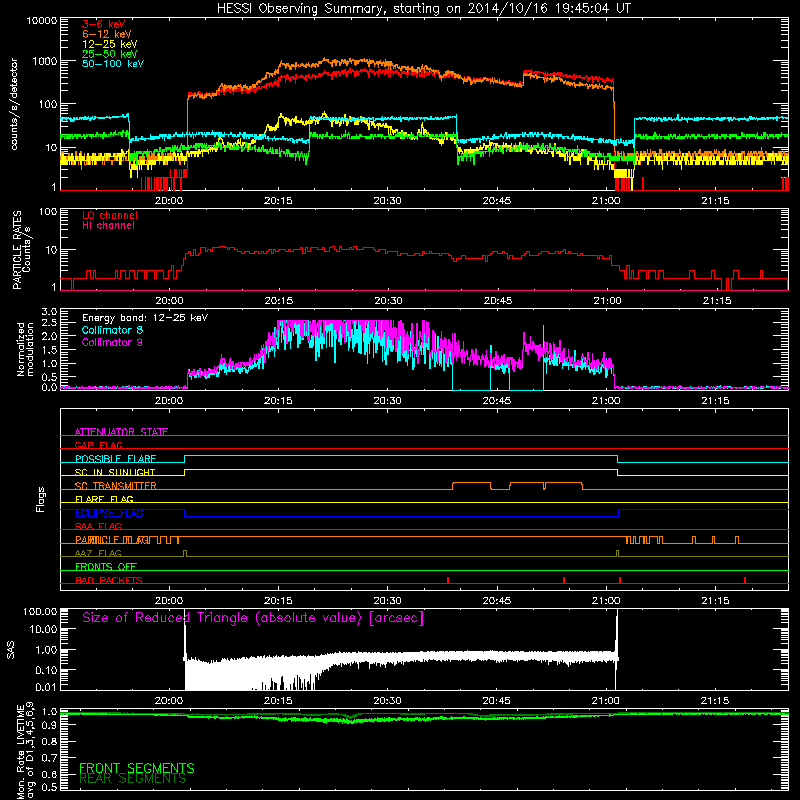The image size is (800, 800).
Task: Click the 21:00 tick under the particle rates plot
Action: pos(607,301)
